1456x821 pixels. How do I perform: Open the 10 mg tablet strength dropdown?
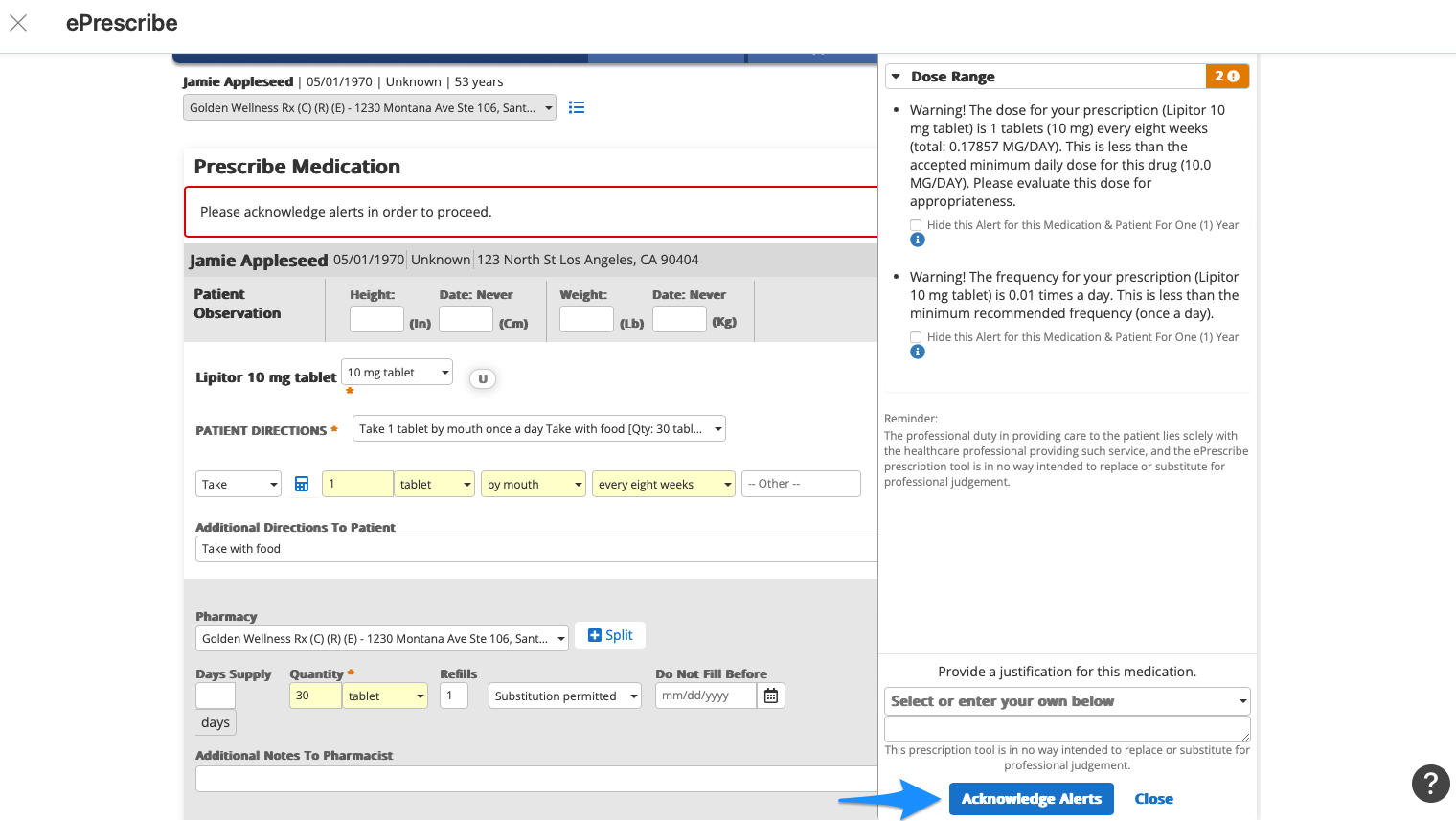tap(397, 372)
